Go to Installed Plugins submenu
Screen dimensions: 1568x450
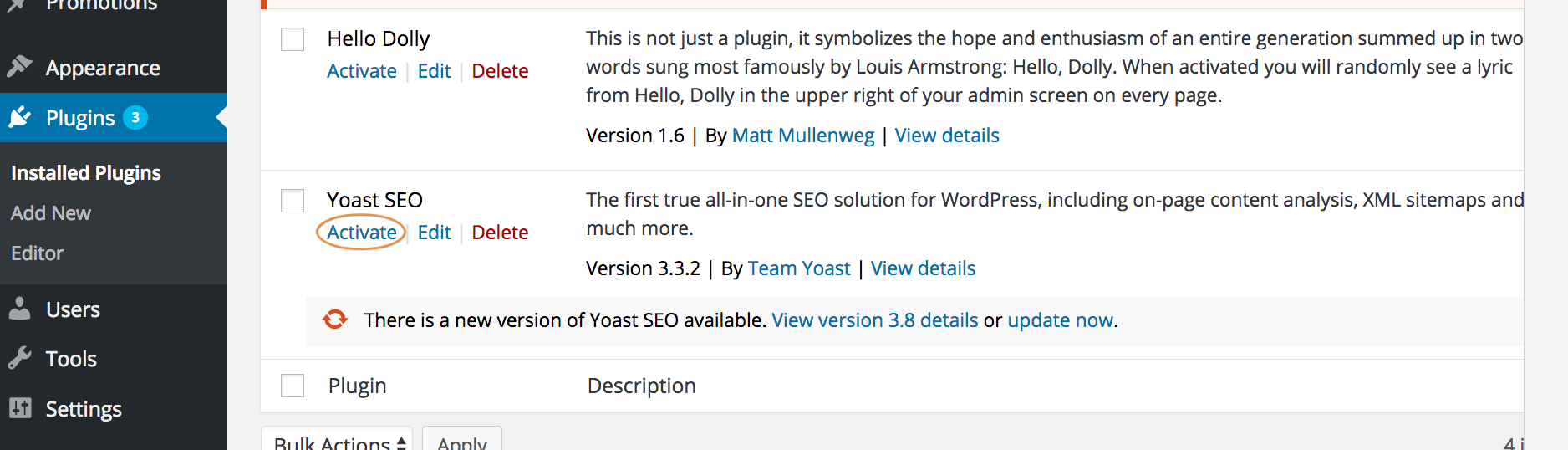click(x=86, y=173)
